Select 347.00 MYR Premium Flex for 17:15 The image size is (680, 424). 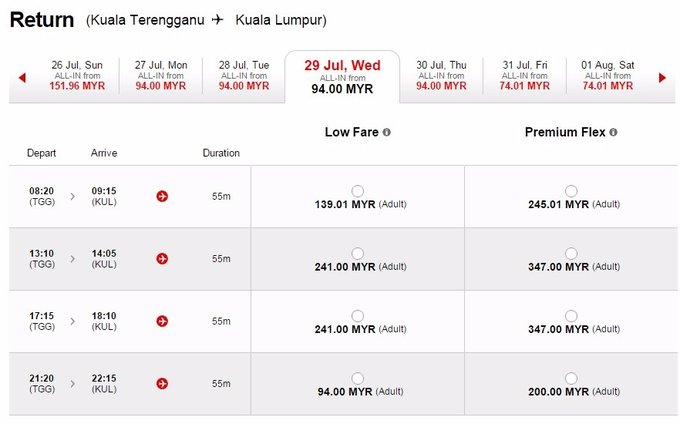click(571, 316)
